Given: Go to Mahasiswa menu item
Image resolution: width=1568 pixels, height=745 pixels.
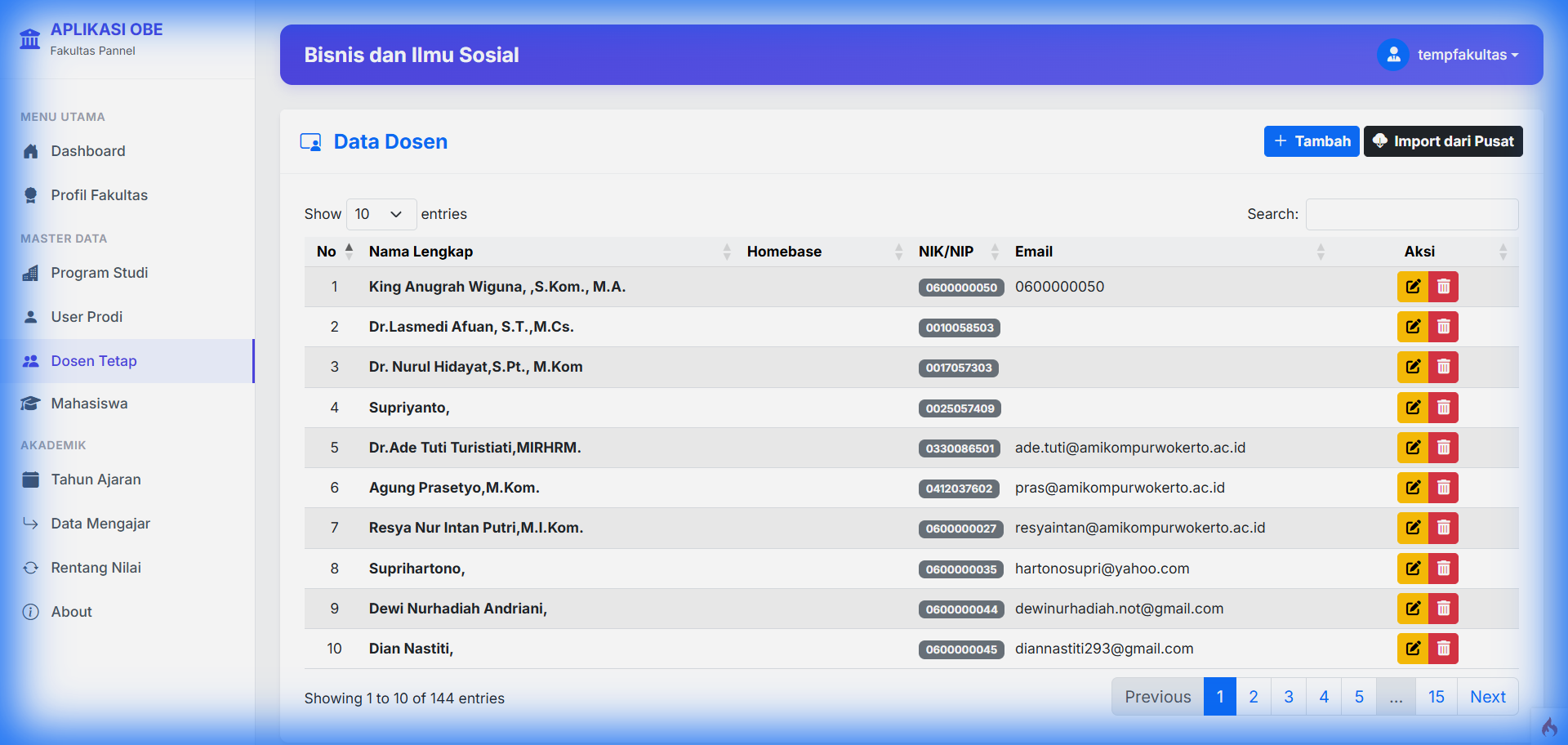Looking at the screenshot, I should pyautogui.click(x=89, y=404).
